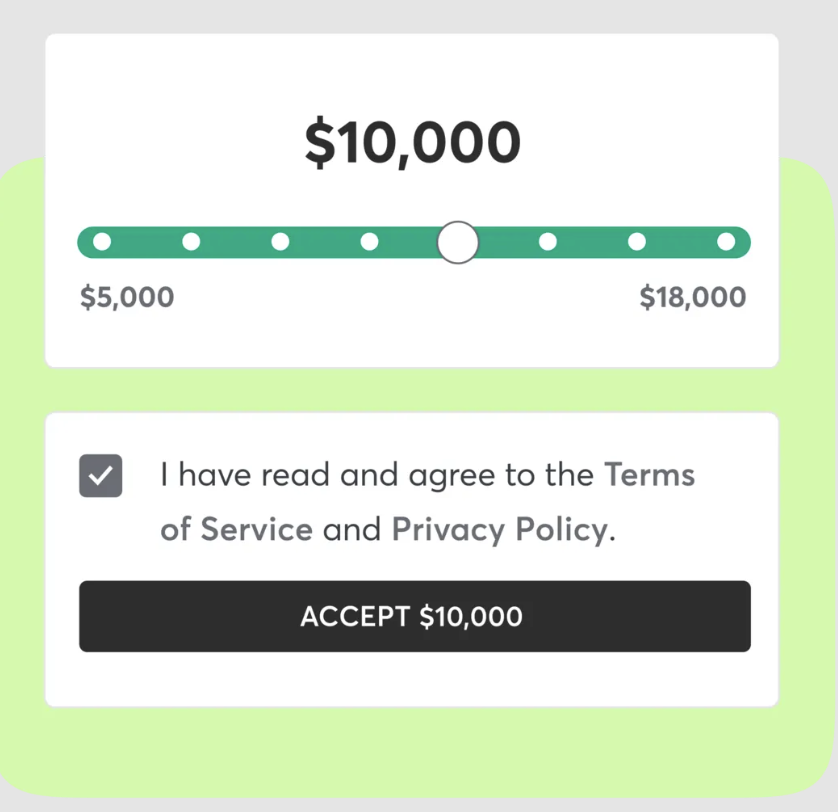Click green track between last two stops
This screenshot has height=812, width=838.
coord(681,242)
